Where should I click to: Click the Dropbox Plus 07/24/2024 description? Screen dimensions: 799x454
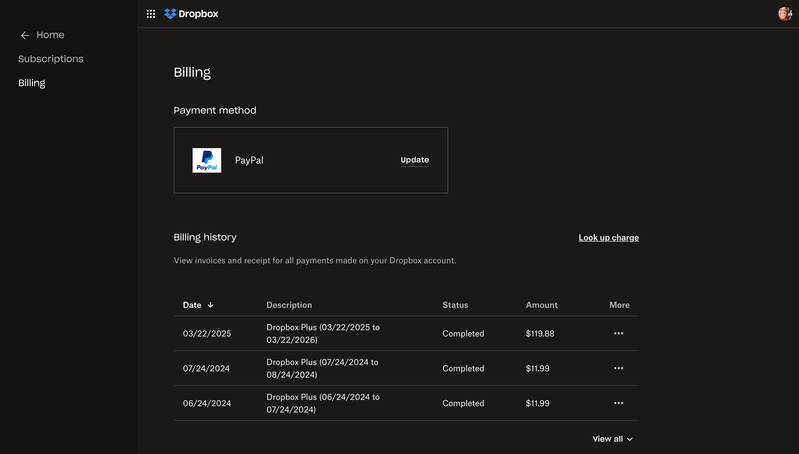pos(322,368)
